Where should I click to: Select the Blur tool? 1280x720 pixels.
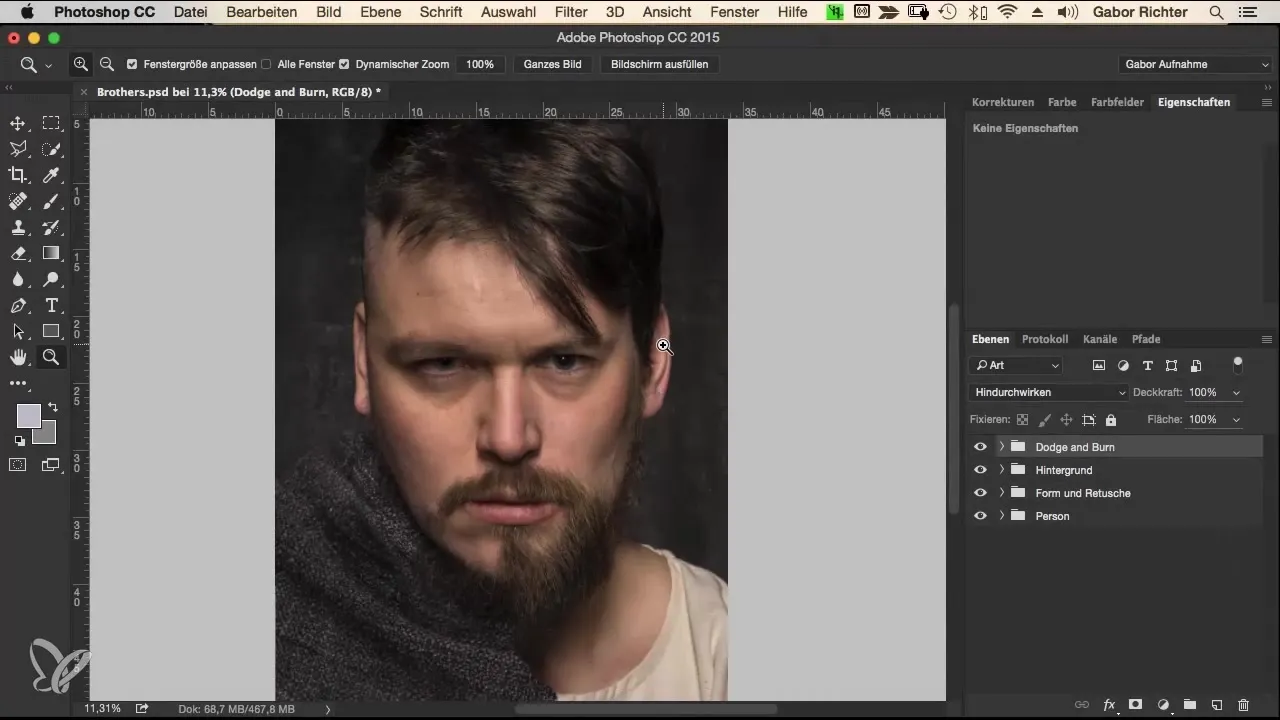pyautogui.click(x=18, y=279)
